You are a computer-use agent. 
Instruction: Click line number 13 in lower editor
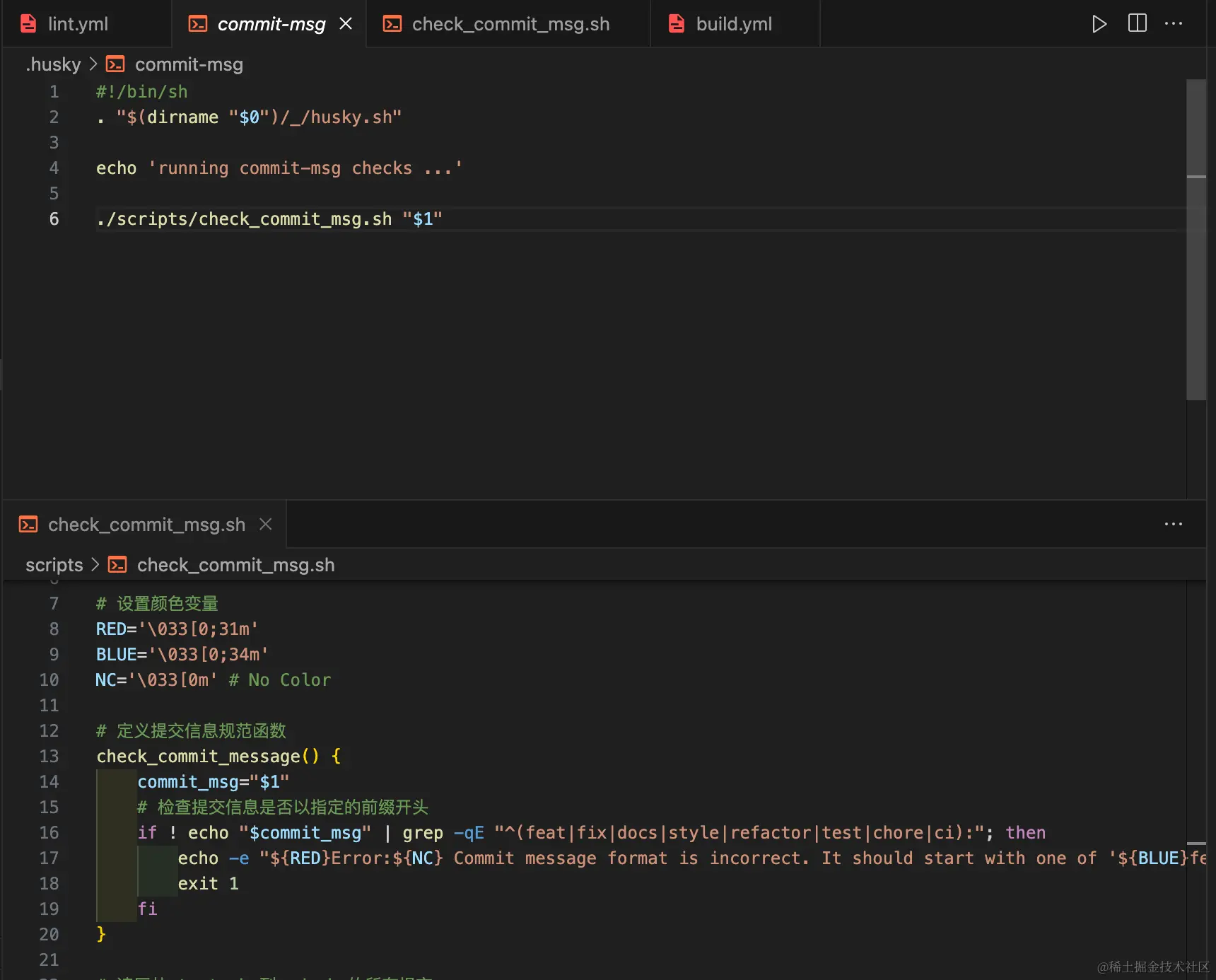click(x=49, y=757)
